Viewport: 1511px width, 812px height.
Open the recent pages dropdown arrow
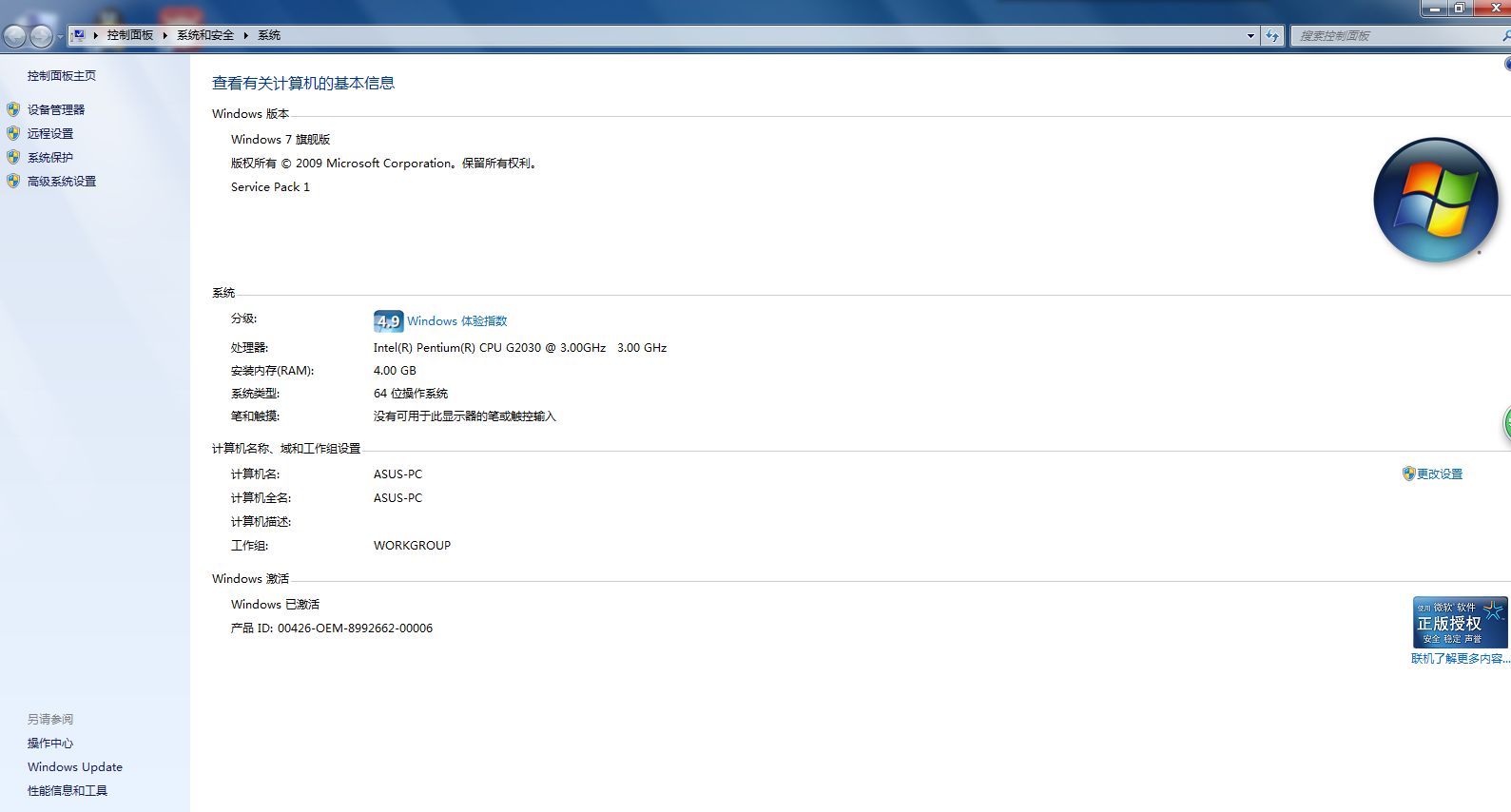coord(60,37)
